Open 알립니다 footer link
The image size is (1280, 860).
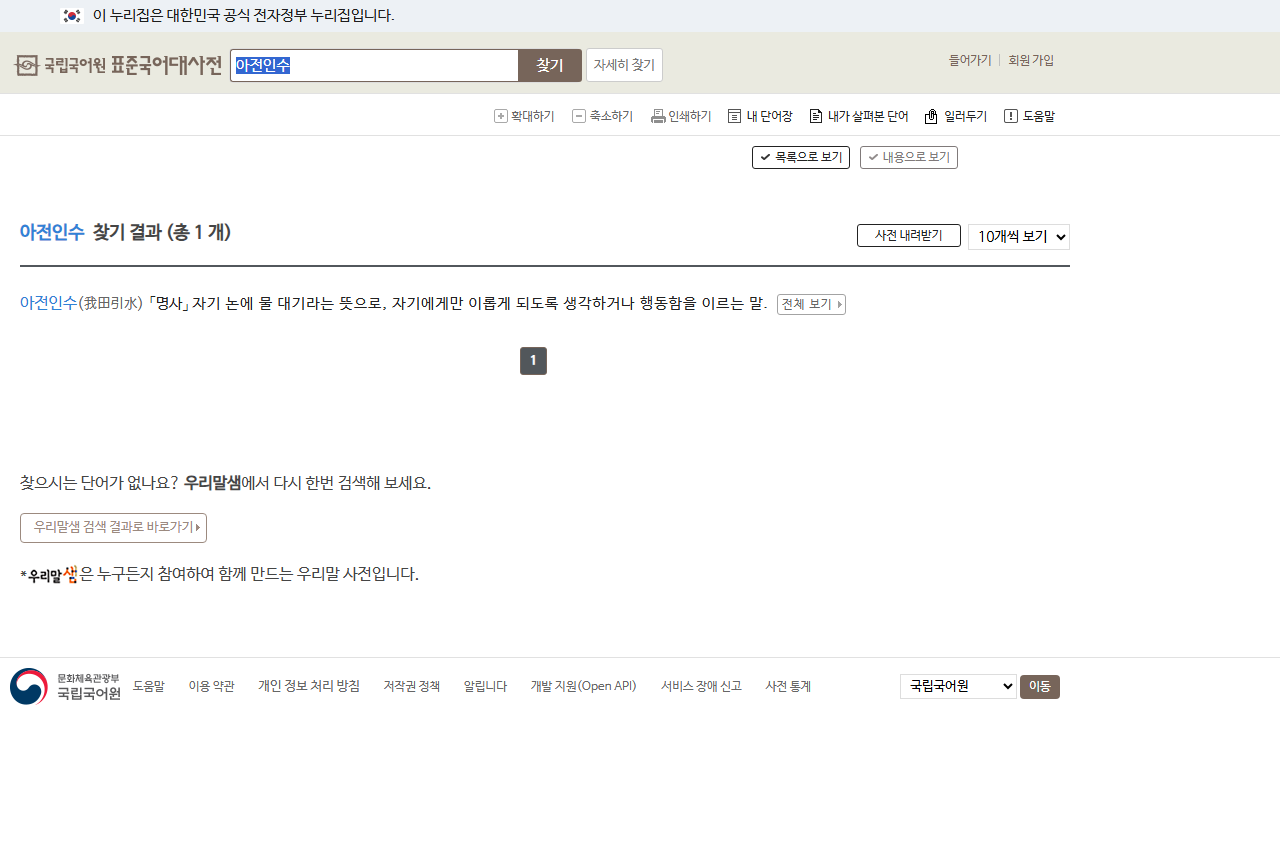(x=485, y=686)
